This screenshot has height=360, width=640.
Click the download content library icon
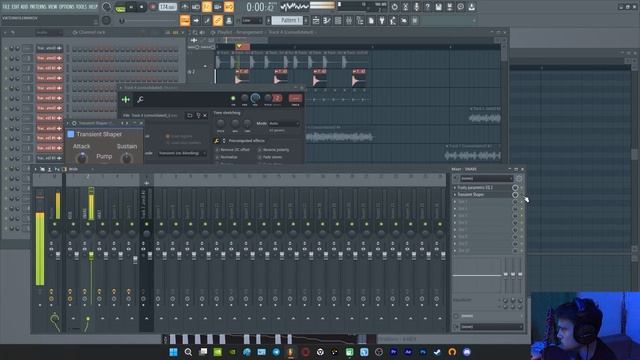point(471,7)
